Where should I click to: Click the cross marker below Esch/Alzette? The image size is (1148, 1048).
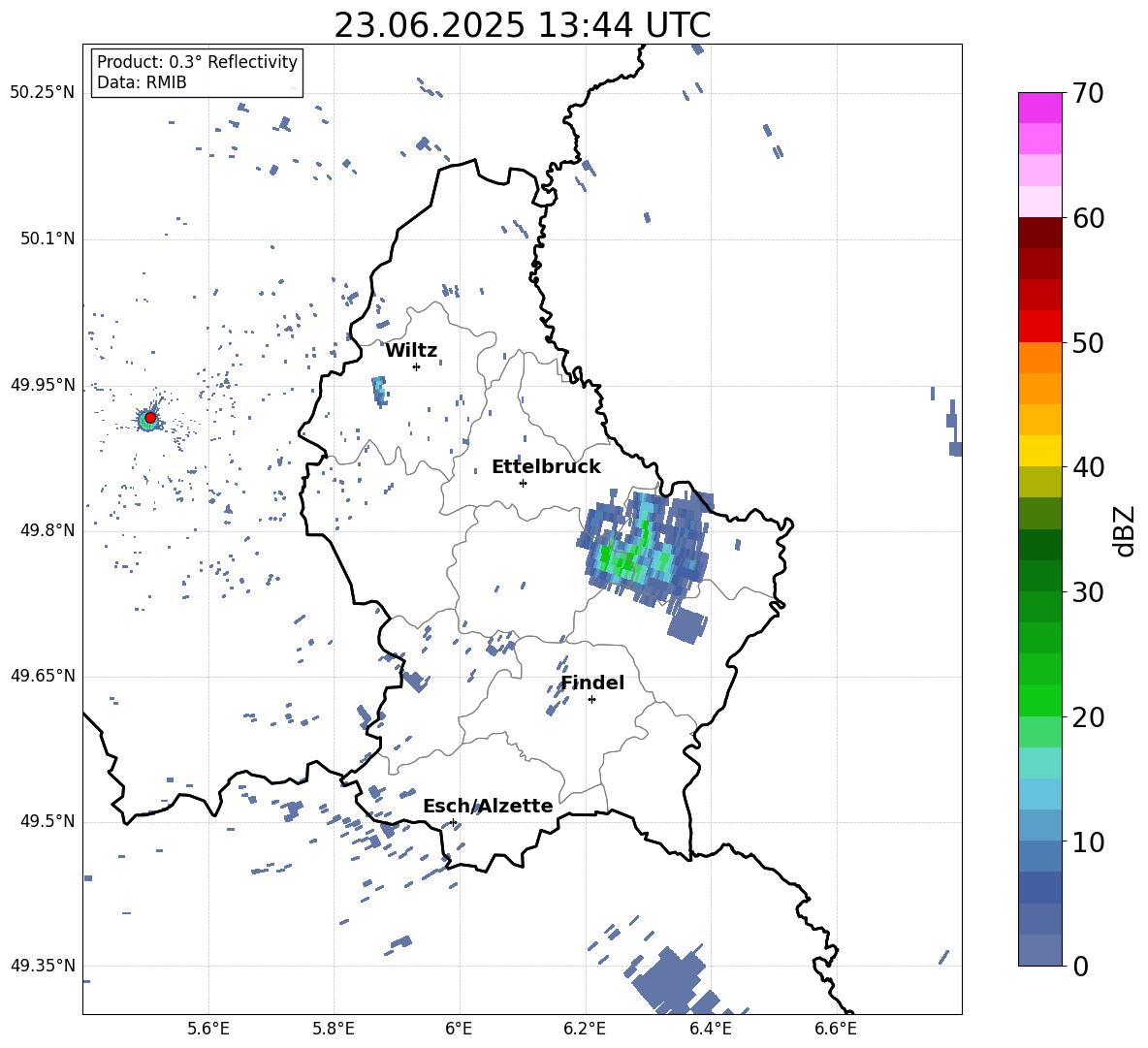453,822
